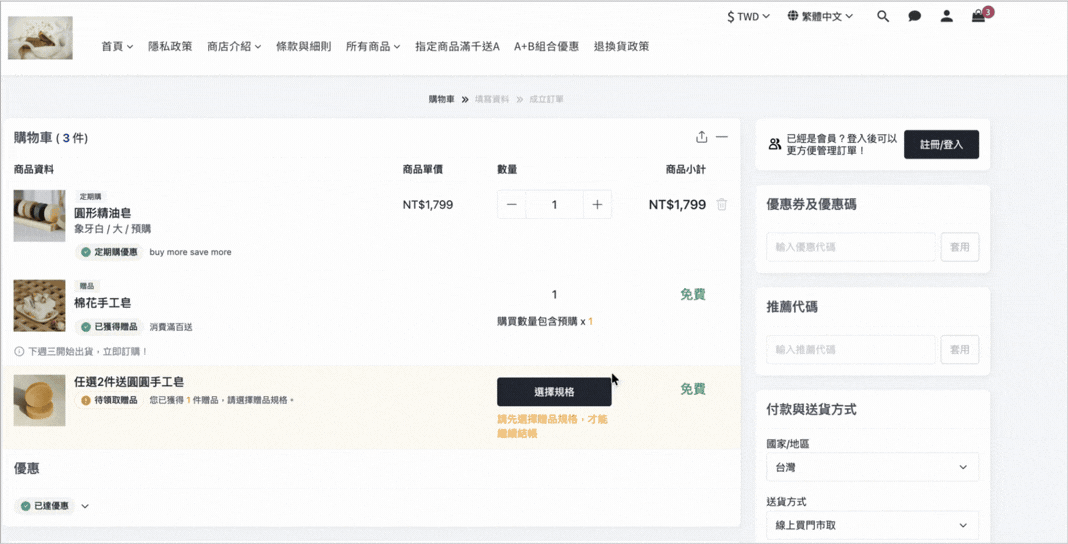Open 條款與細則 menu item
1068x544 pixels.
tap(304, 46)
